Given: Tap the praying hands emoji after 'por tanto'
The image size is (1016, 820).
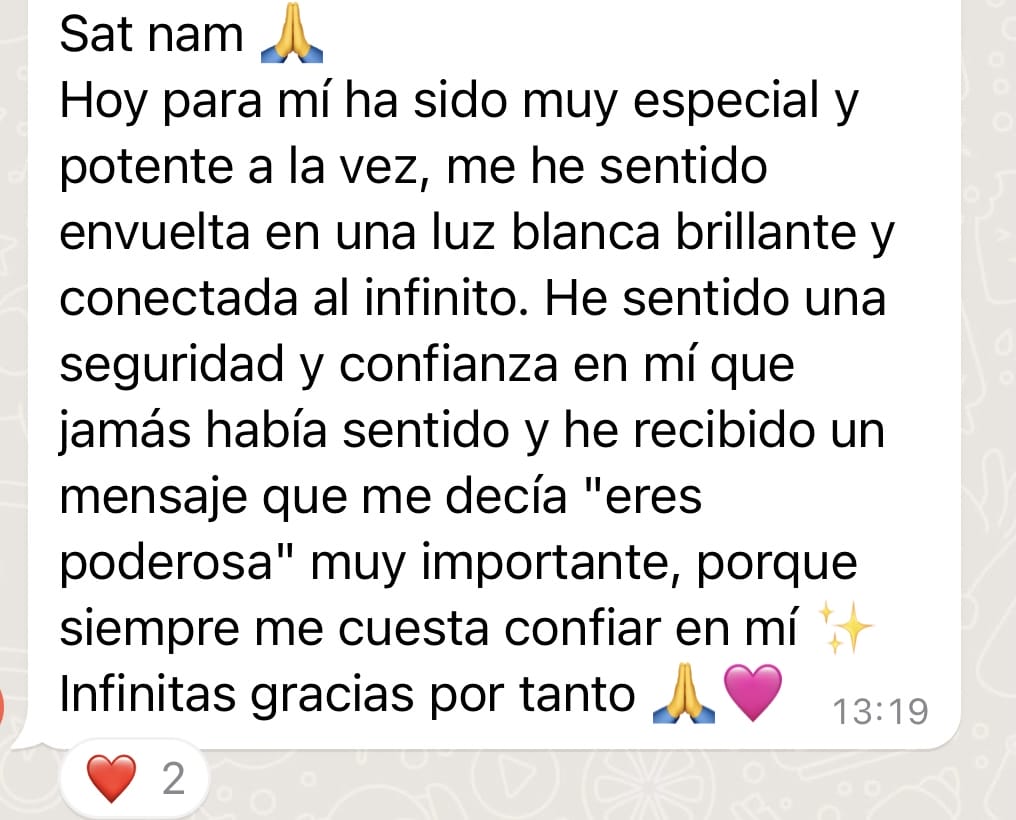Looking at the screenshot, I should point(684,693).
